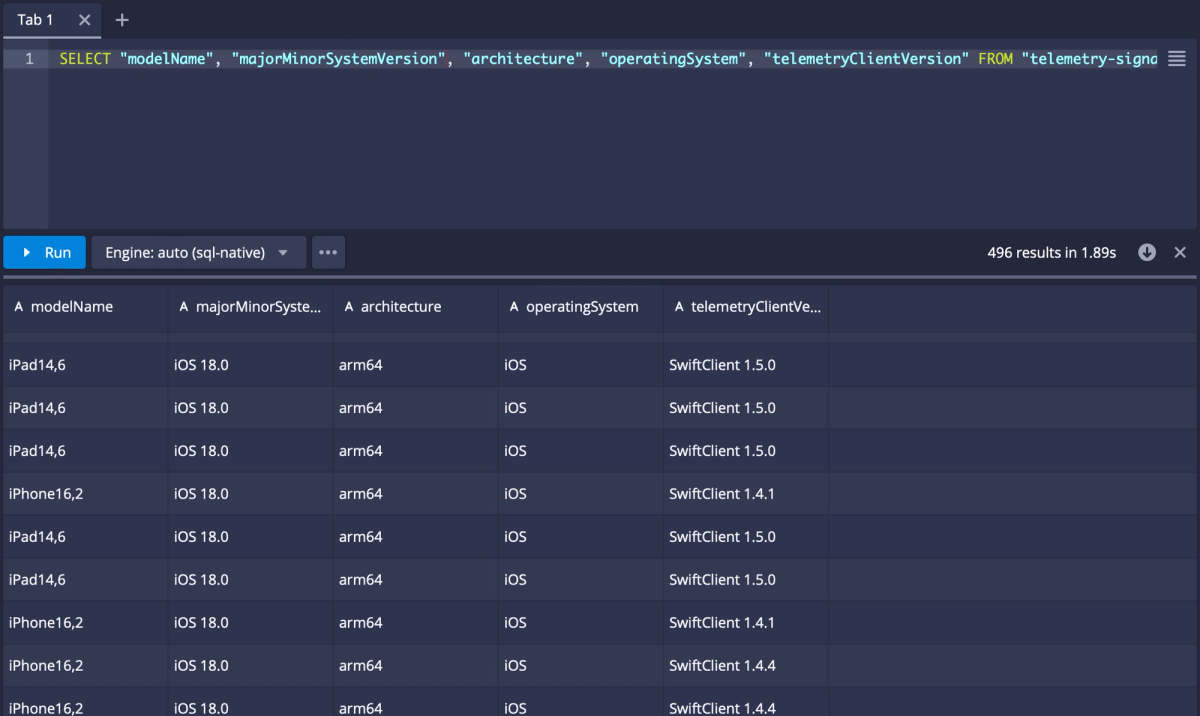
Task: Select the first SwiftClient 1.4.1 cell
Action: click(722, 494)
